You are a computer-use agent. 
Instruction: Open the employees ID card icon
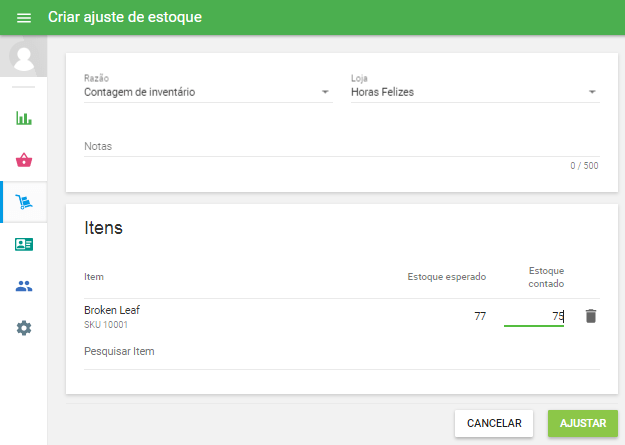click(x=24, y=244)
